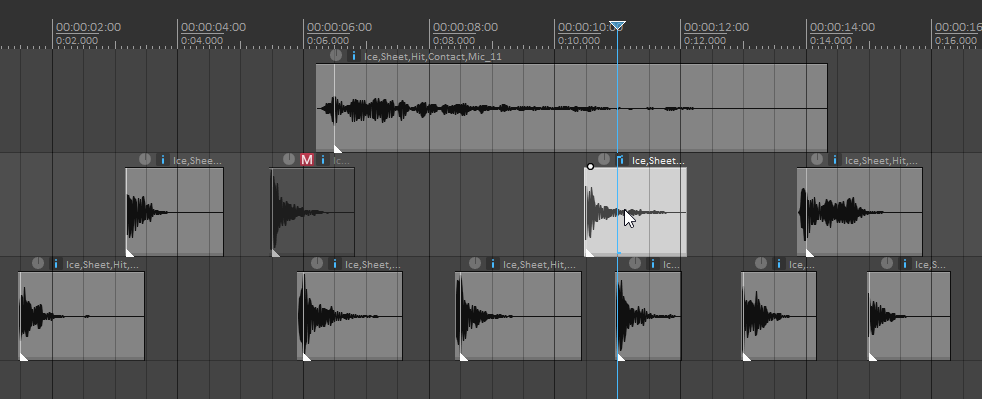Unmute the clip with red M badge

pos(306,160)
